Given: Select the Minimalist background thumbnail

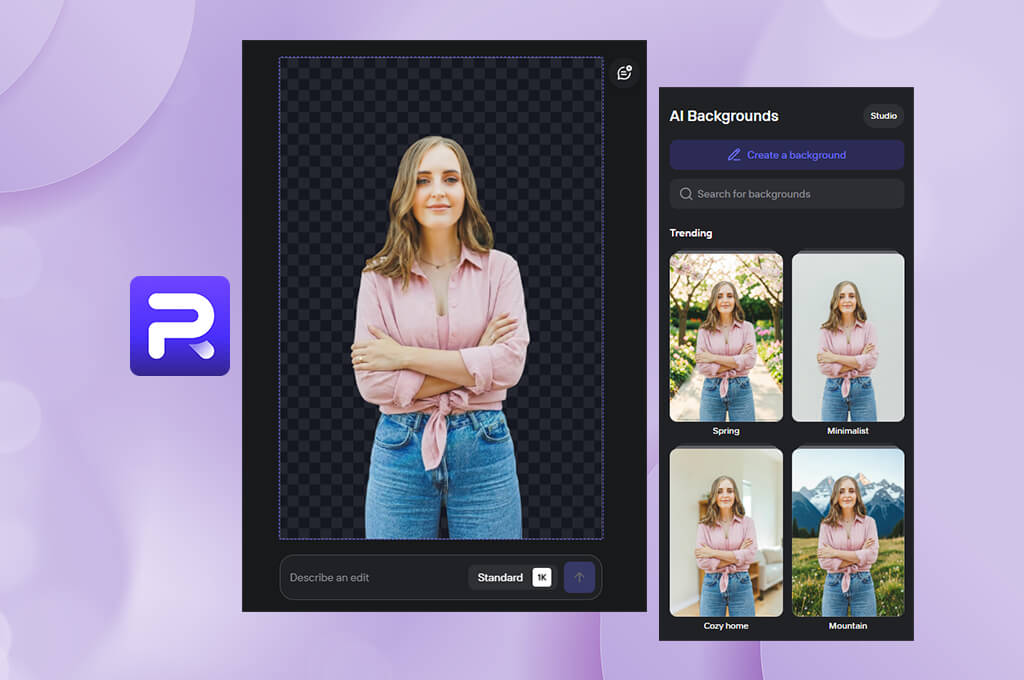Looking at the screenshot, I should pos(848,337).
